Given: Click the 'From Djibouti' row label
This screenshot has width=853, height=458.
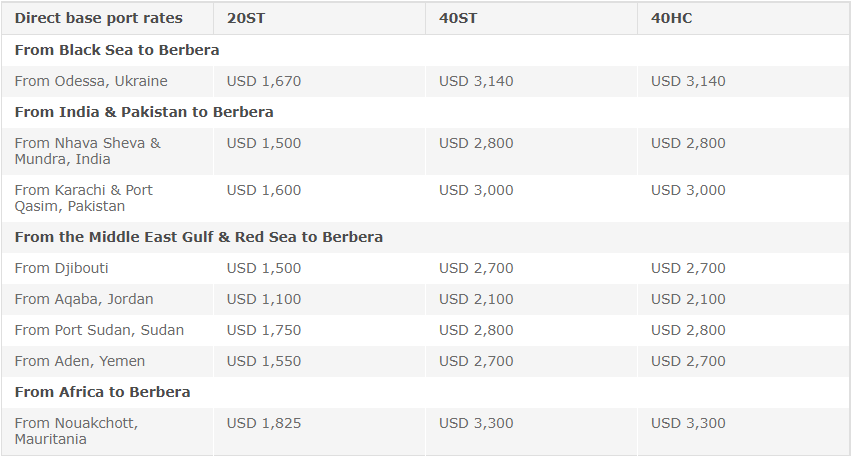Looking at the screenshot, I should coord(61,268).
